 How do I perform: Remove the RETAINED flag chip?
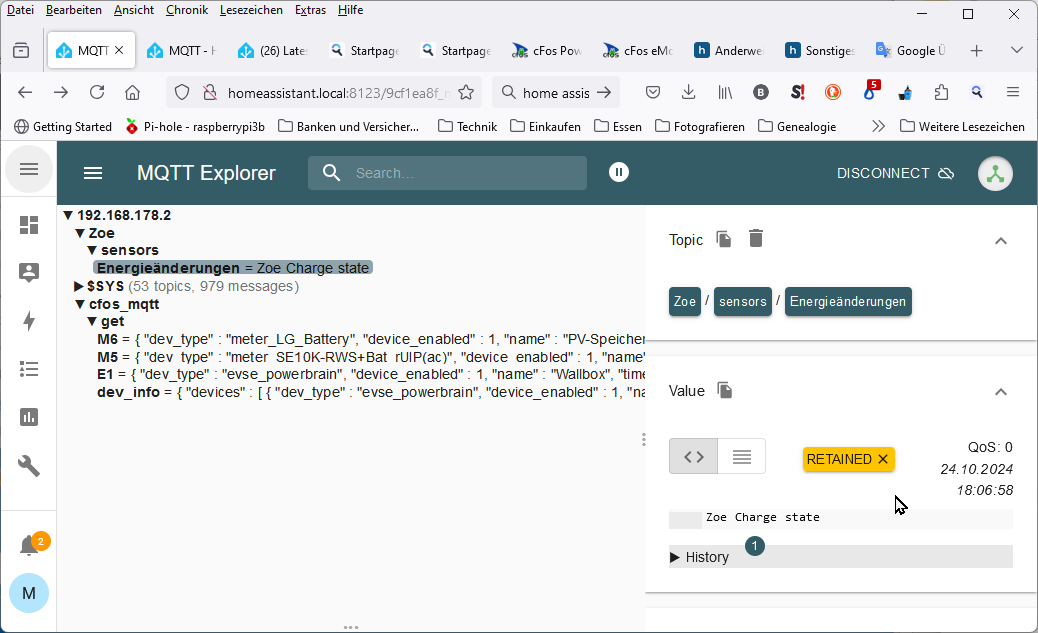click(883, 459)
